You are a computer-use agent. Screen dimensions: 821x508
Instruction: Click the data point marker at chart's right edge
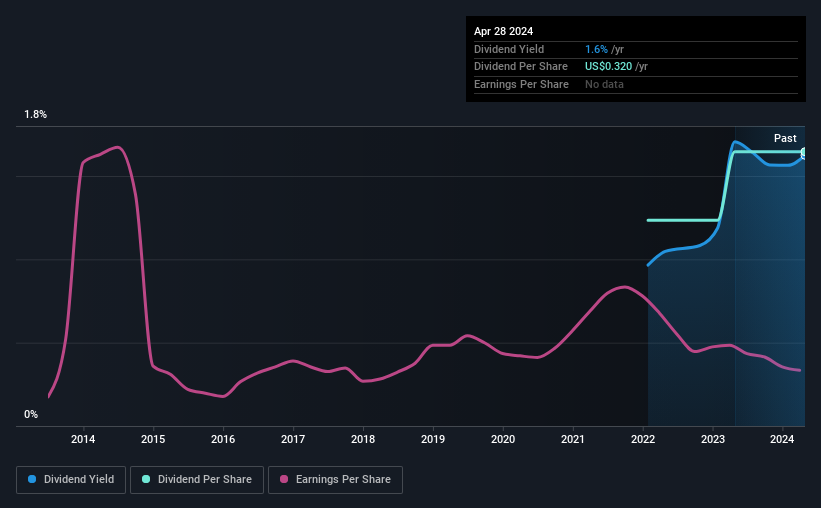click(804, 153)
